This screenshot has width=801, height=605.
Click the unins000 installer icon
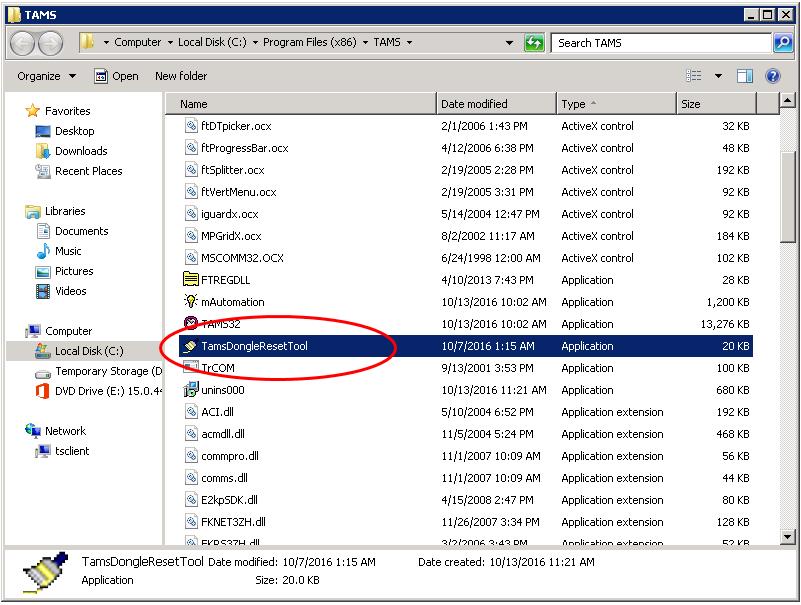pos(190,389)
